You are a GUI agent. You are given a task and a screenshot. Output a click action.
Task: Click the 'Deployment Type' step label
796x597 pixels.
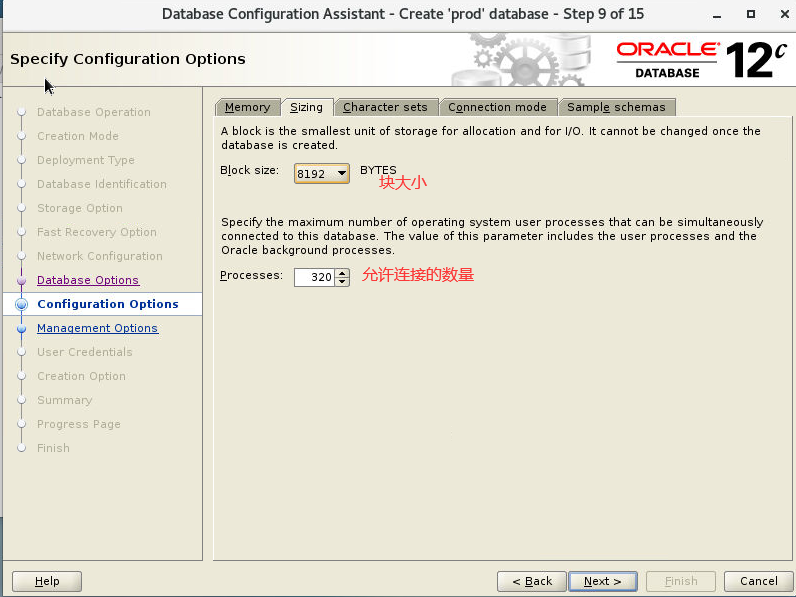pos(86,160)
